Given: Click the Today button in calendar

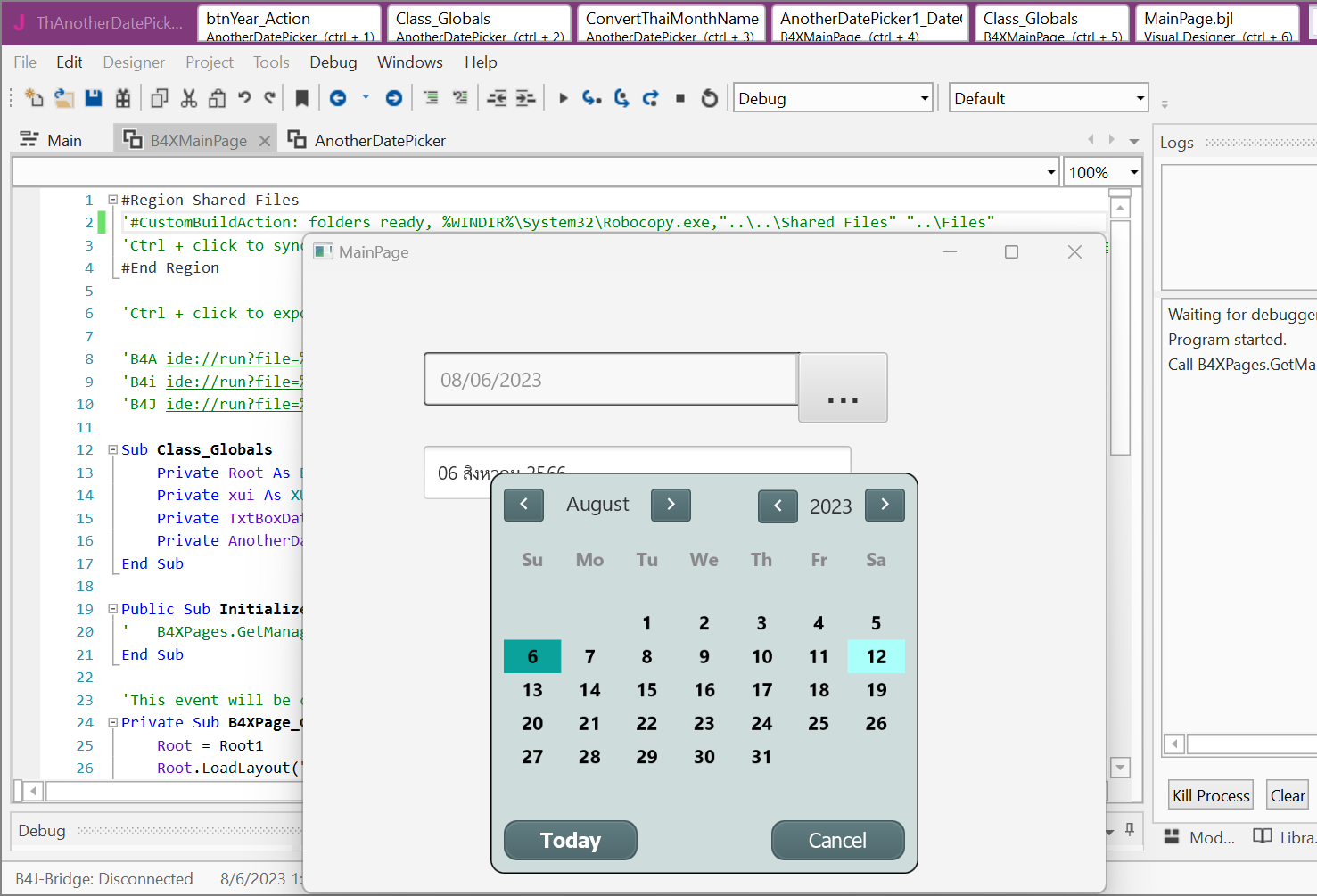Looking at the screenshot, I should pos(571,841).
